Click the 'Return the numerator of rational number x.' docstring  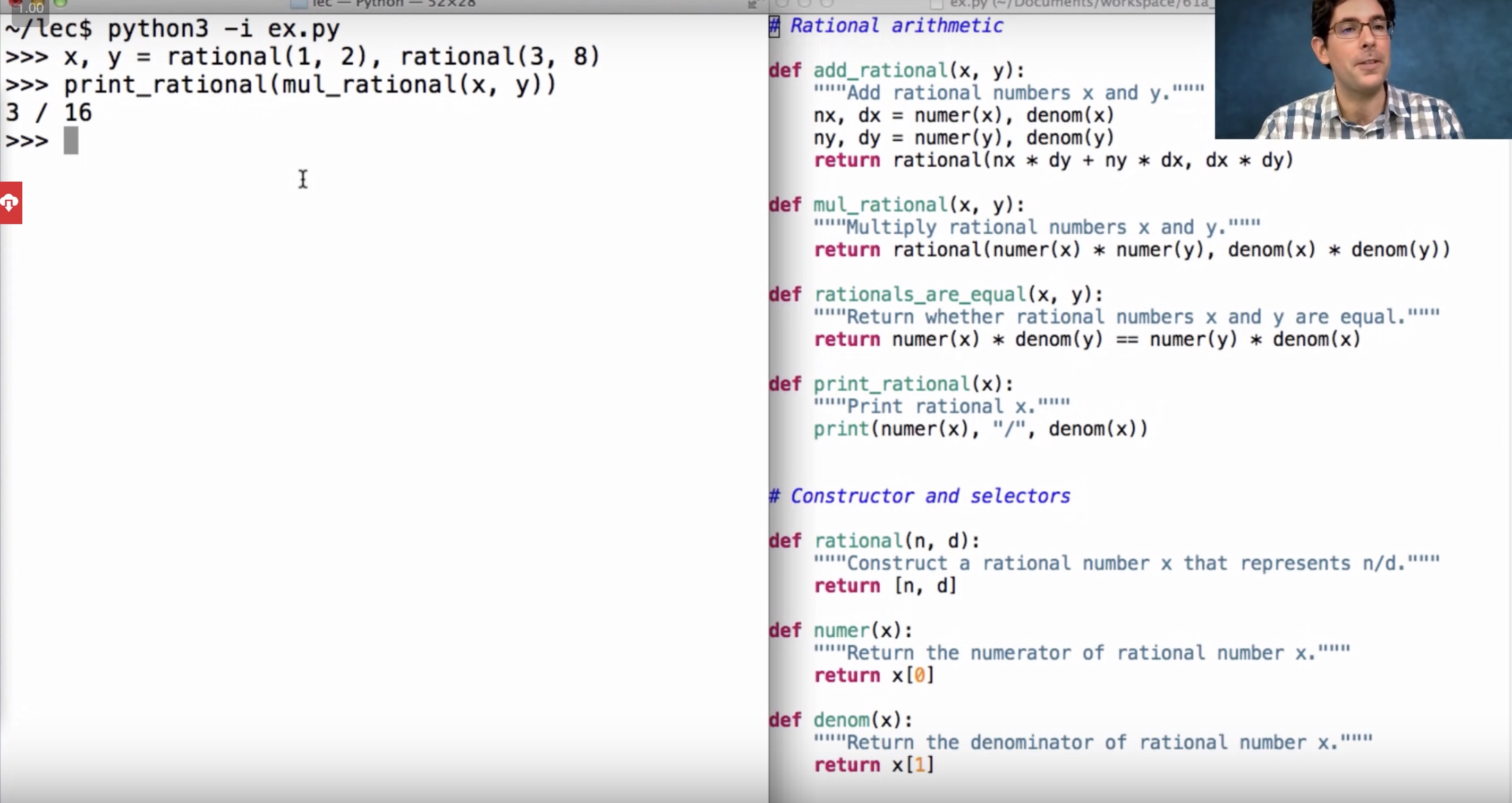[x=1082, y=653]
